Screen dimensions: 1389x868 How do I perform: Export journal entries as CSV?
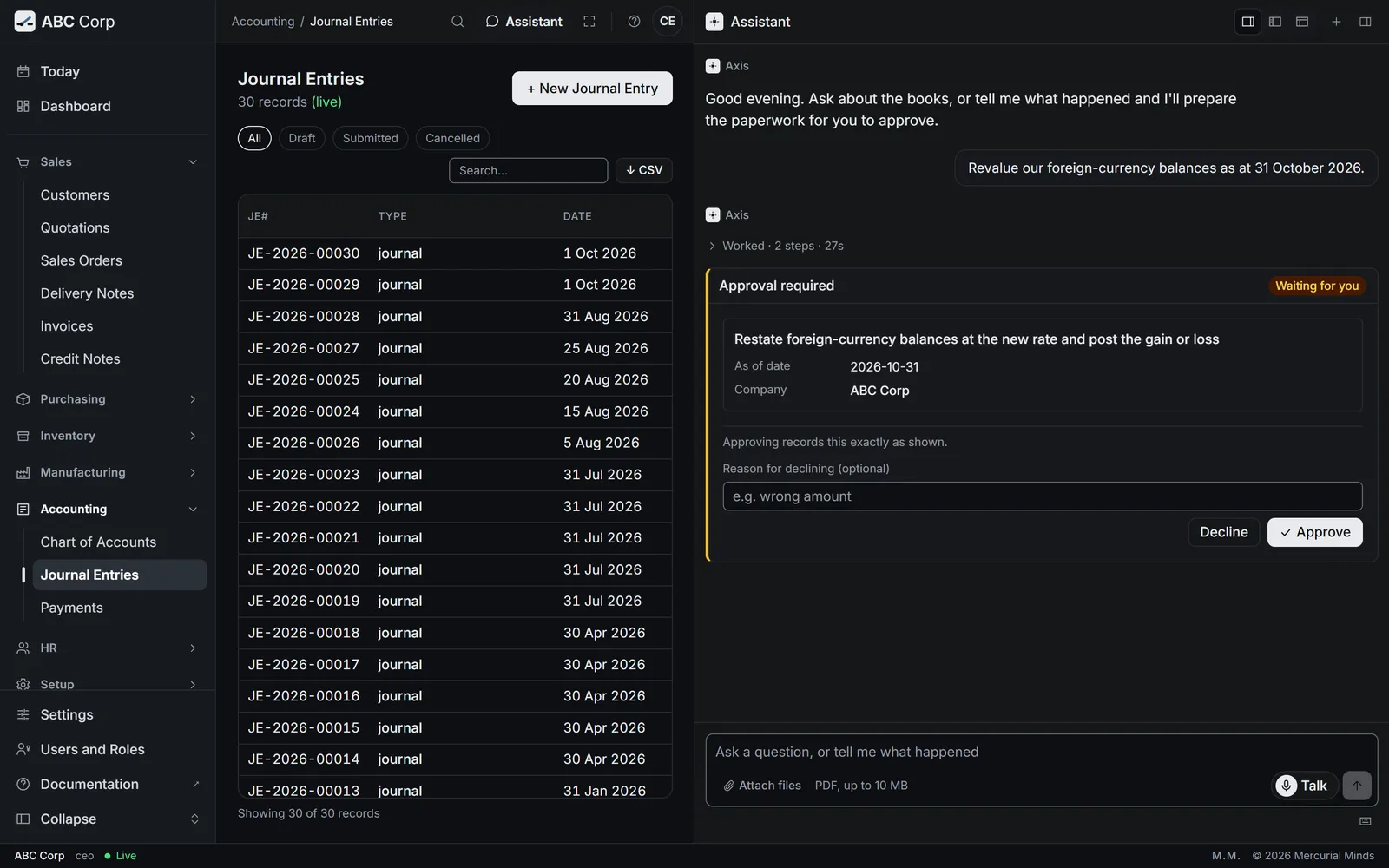point(644,171)
